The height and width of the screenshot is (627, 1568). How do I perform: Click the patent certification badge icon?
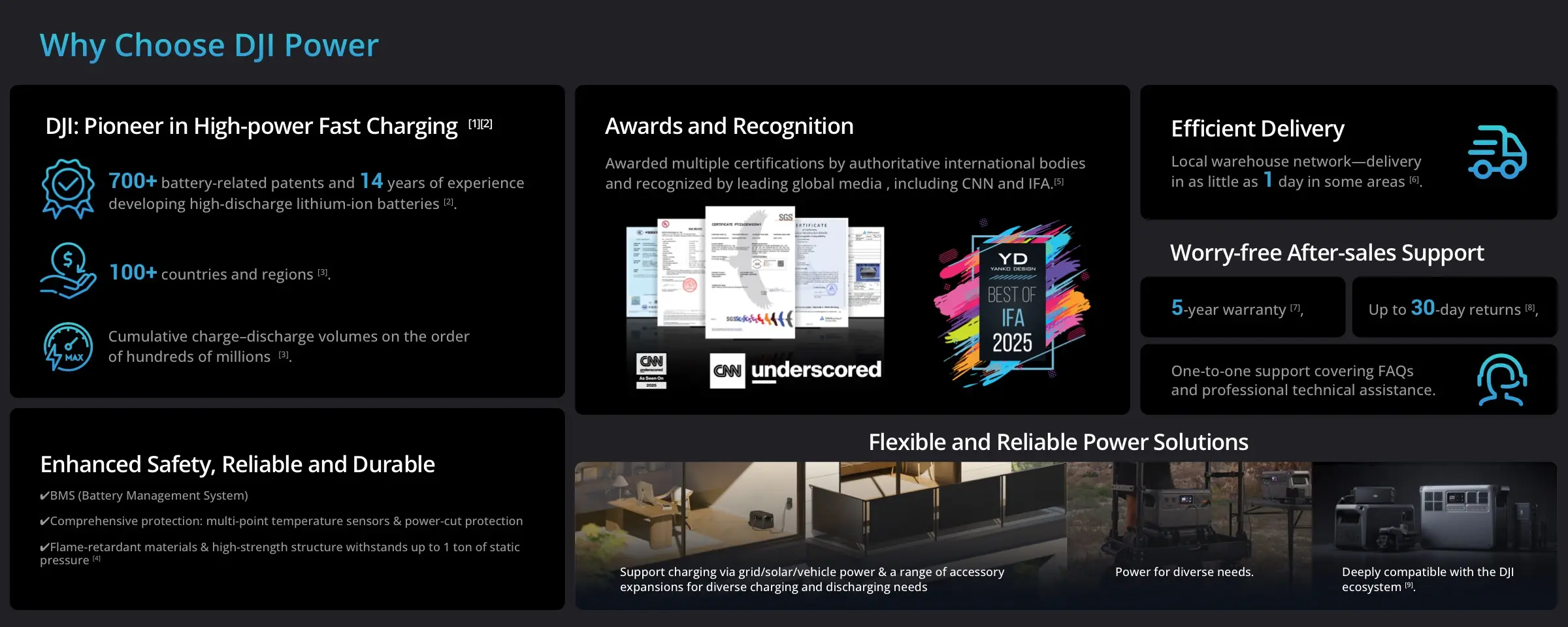tap(68, 189)
